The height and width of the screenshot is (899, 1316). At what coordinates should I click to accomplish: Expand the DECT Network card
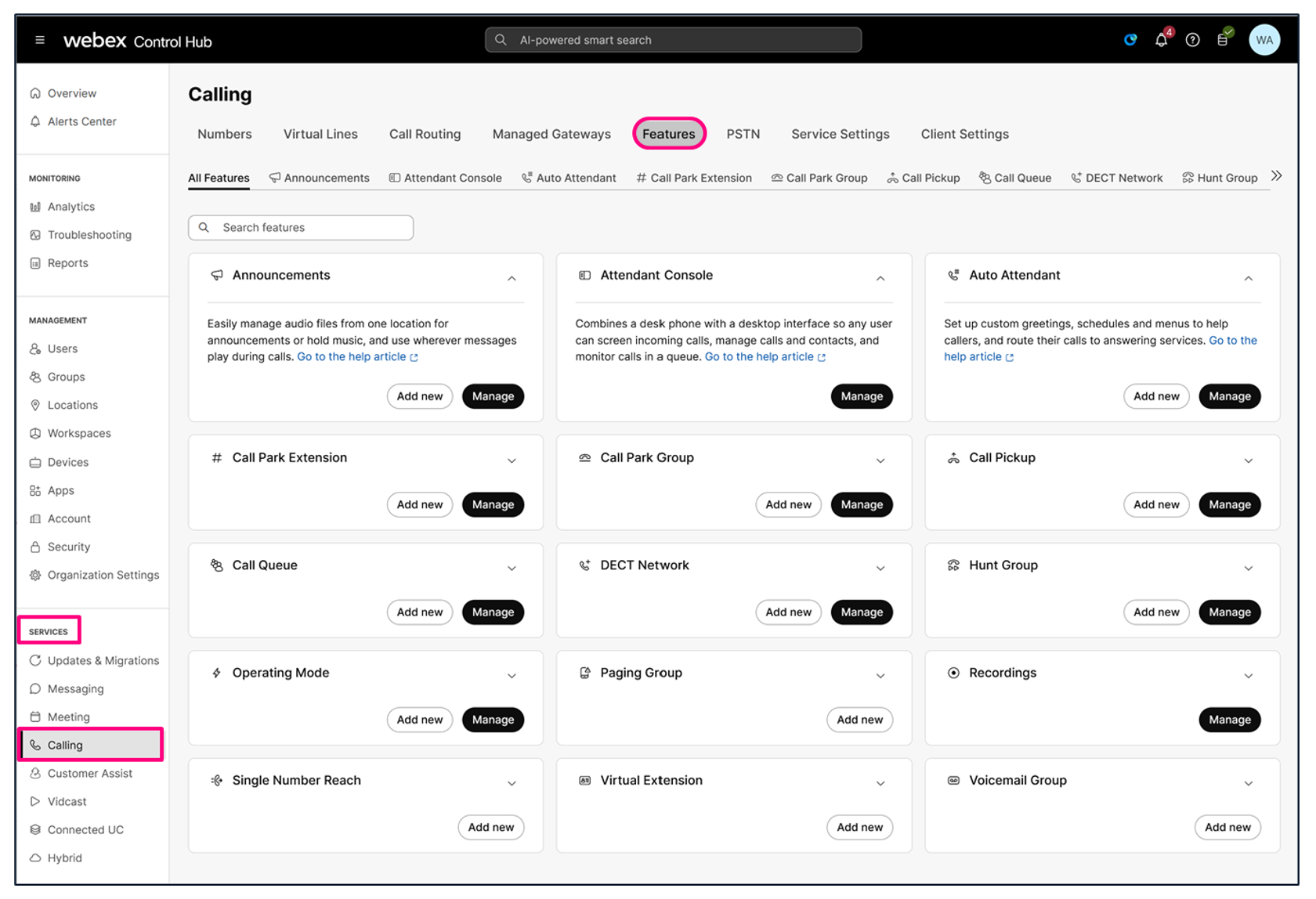pos(880,568)
